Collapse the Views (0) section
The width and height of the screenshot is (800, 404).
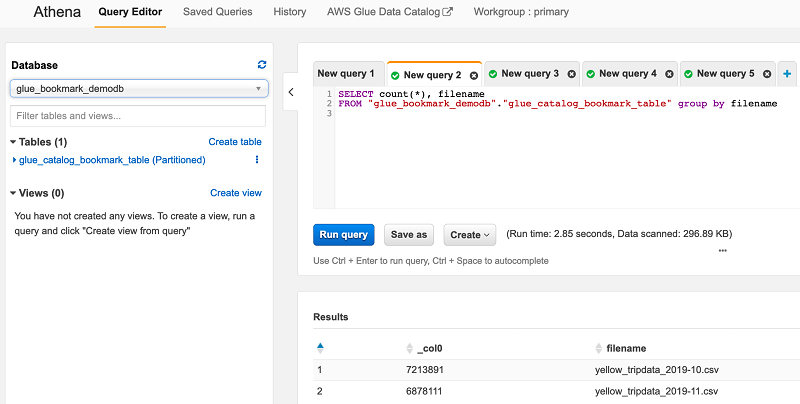click(x=12, y=193)
